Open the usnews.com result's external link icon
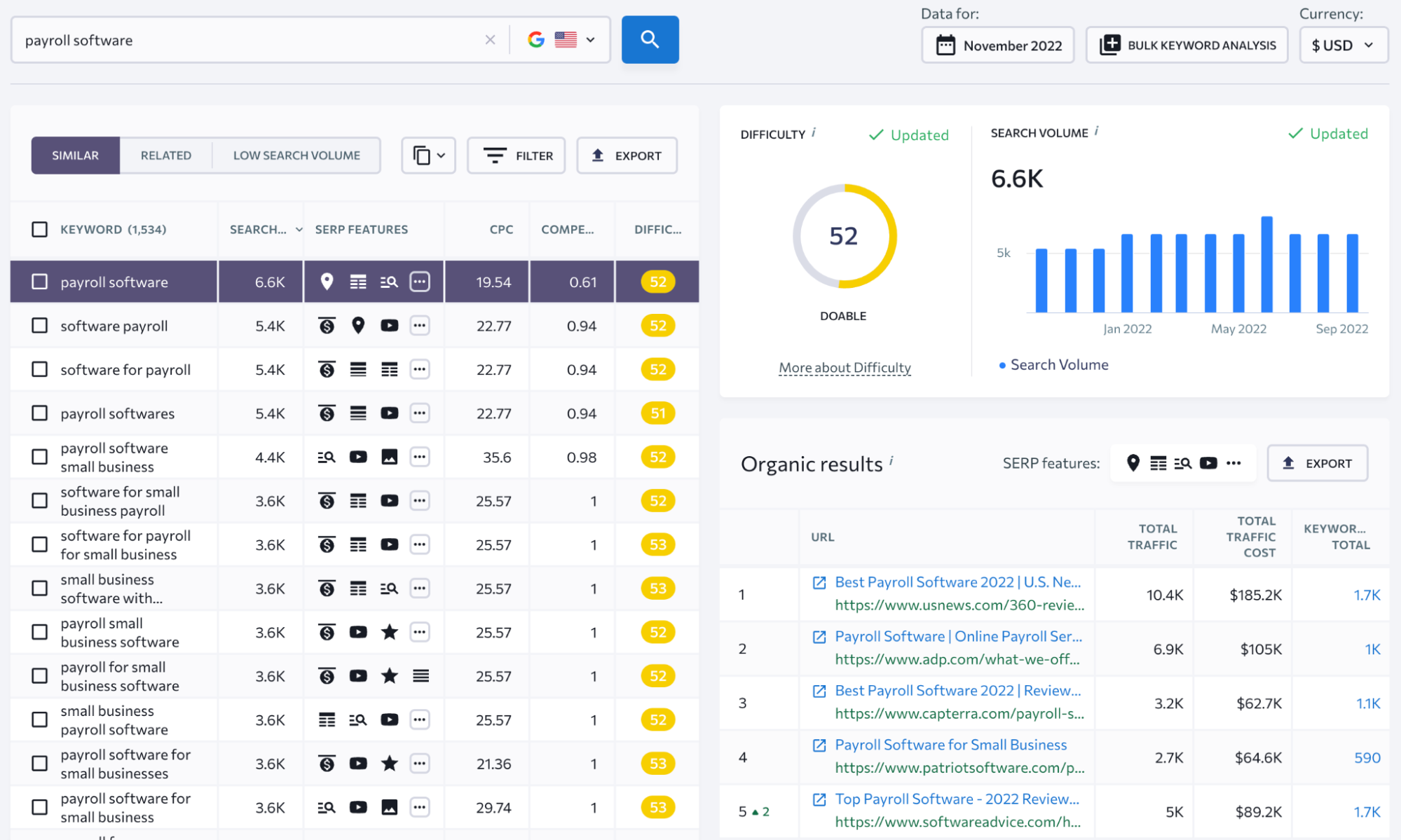1401x840 pixels. click(x=819, y=583)
